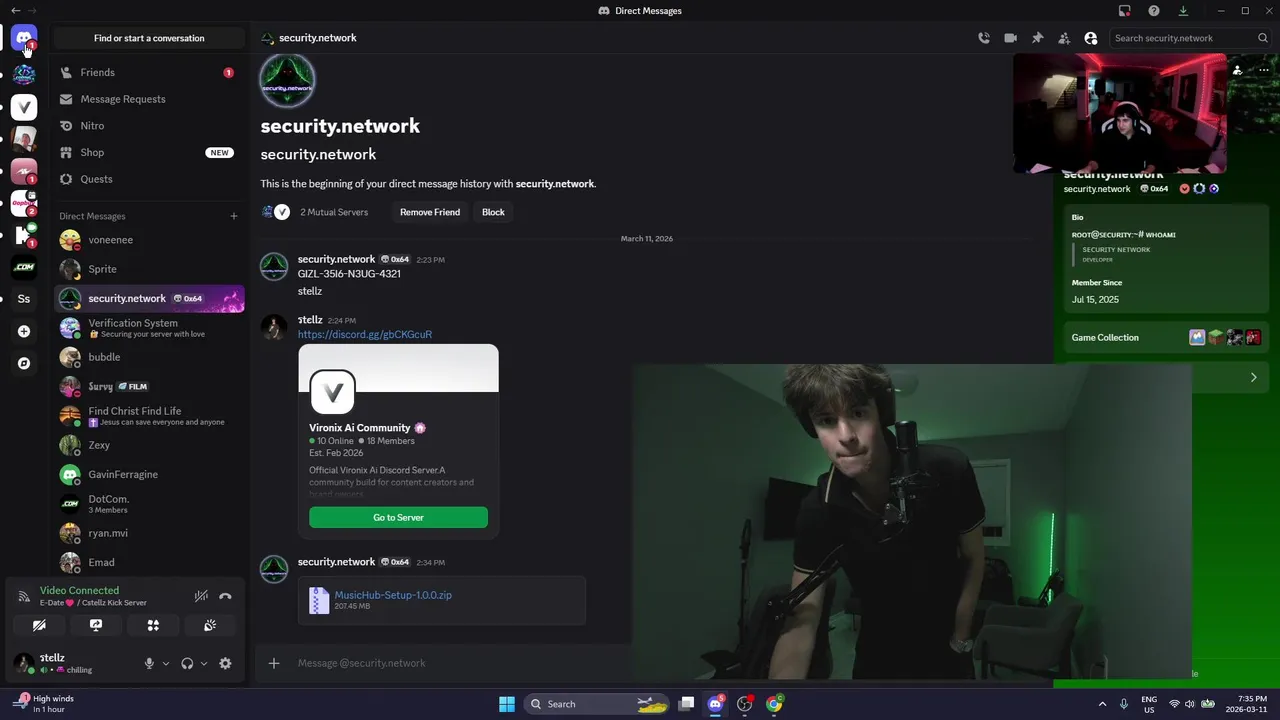
Task: Open the Ss server icon
Action: coord(24,299)
